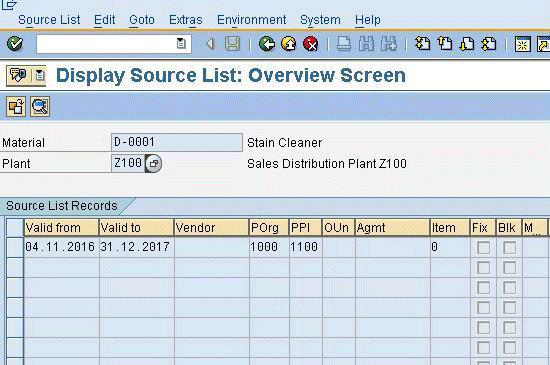Image resolution: width=550 pixels, height=365 pixels.
Task: Click the Sales Distribution Plant Z100 text
Action: [x=327, y=164]
